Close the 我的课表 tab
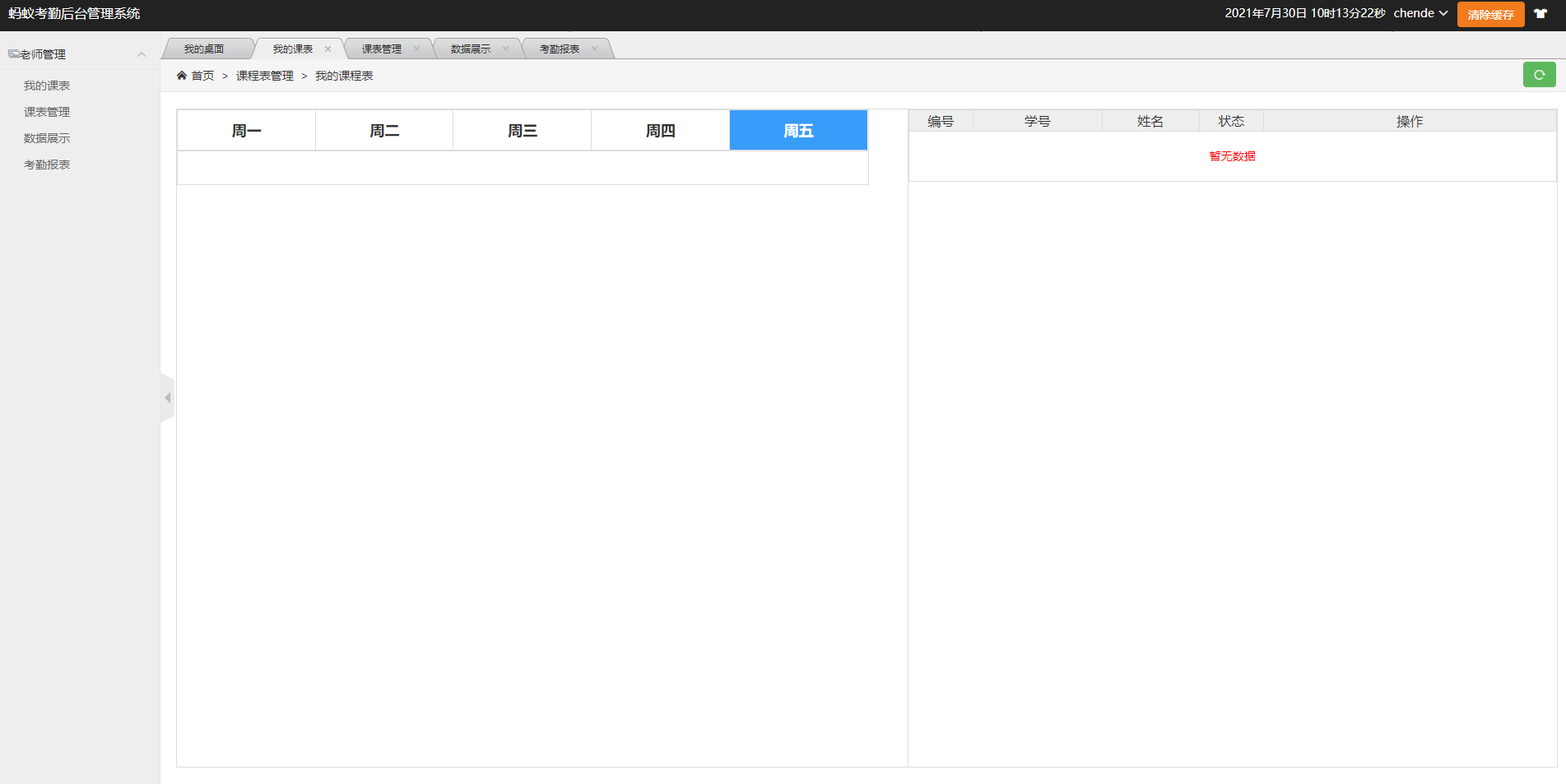Viewport: 1566px width, 784px height. 328,49
